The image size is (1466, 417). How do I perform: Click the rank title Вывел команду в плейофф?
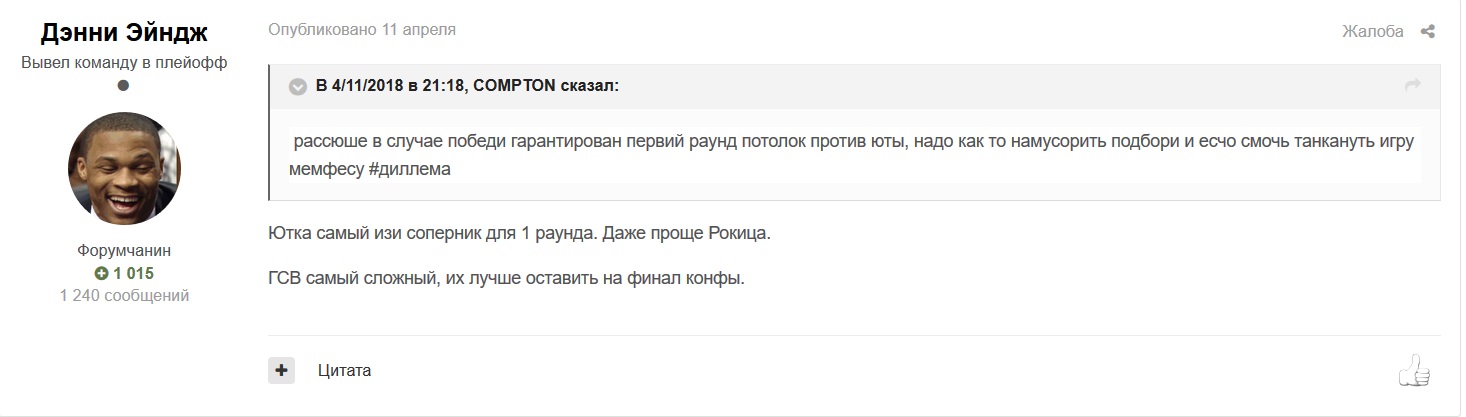pos(124,62)
